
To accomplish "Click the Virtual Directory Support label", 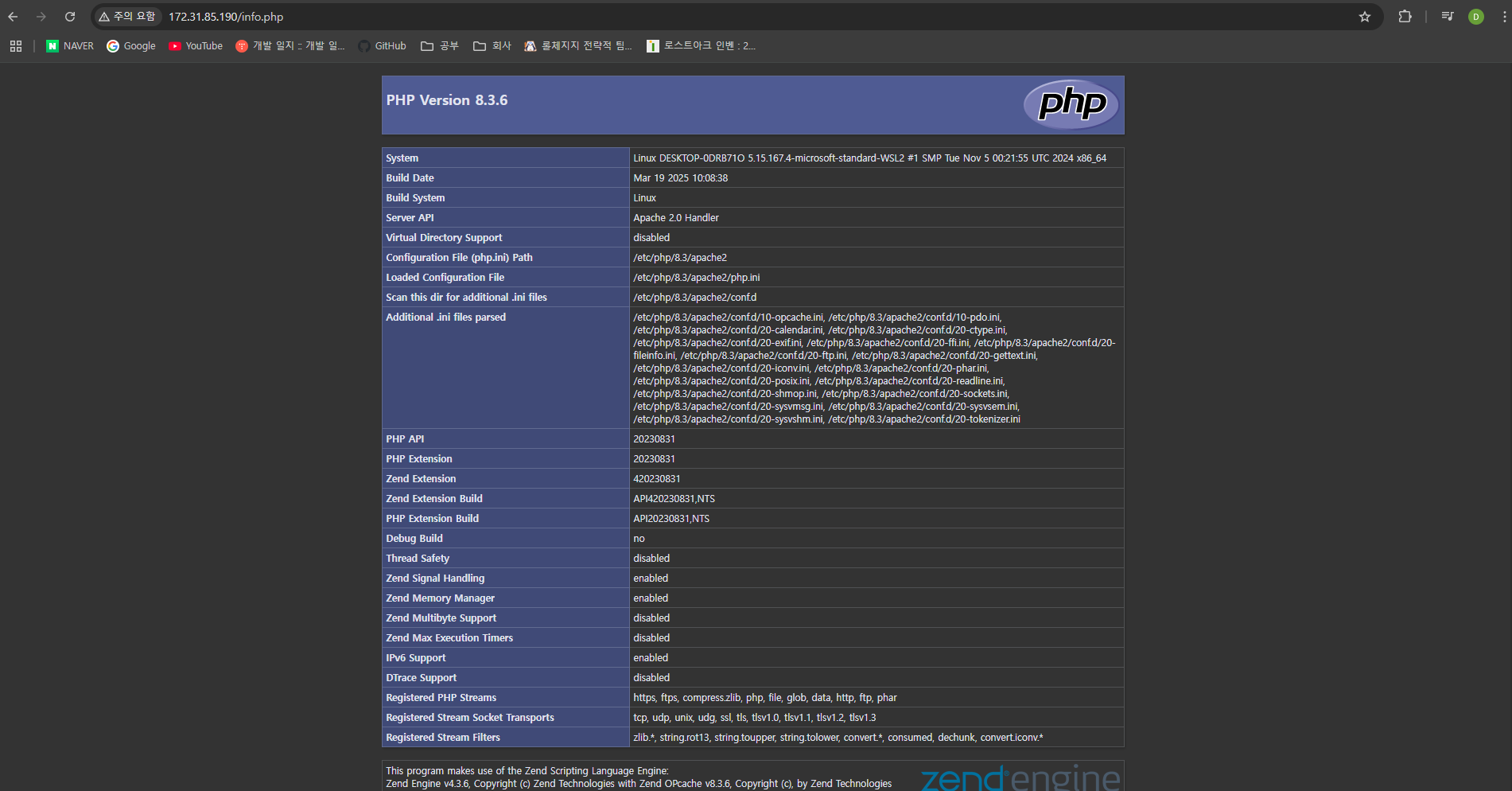I will (444, 238).
